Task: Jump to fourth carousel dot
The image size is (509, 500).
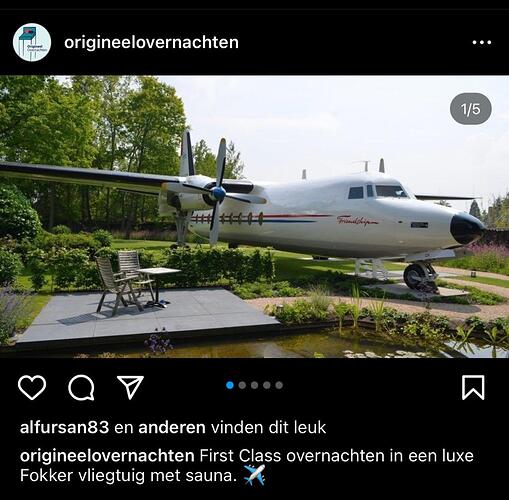Action: click(267, 385)
